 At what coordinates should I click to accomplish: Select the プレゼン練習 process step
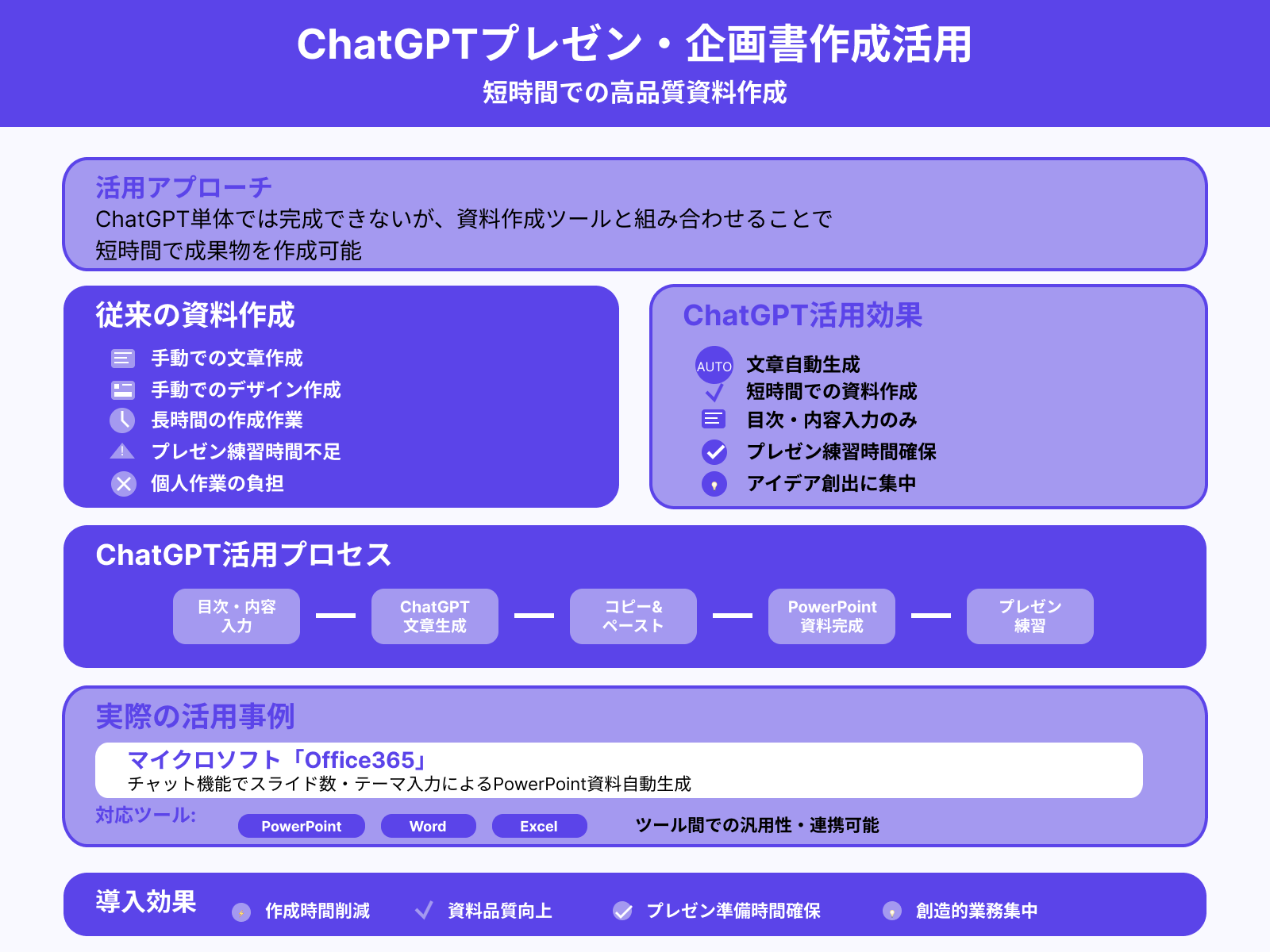click(x=1030, y=616)
